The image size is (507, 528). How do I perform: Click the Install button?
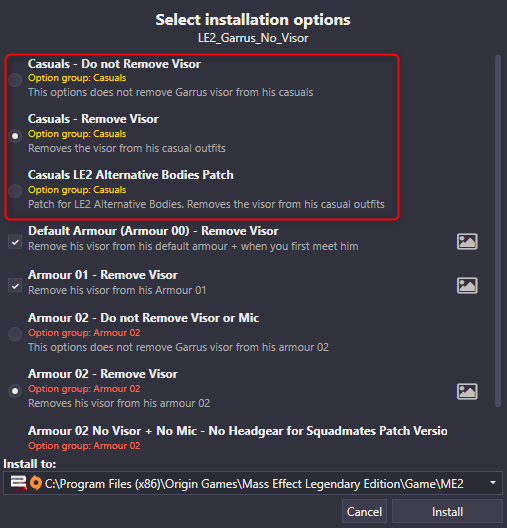(x=447, y=512)
